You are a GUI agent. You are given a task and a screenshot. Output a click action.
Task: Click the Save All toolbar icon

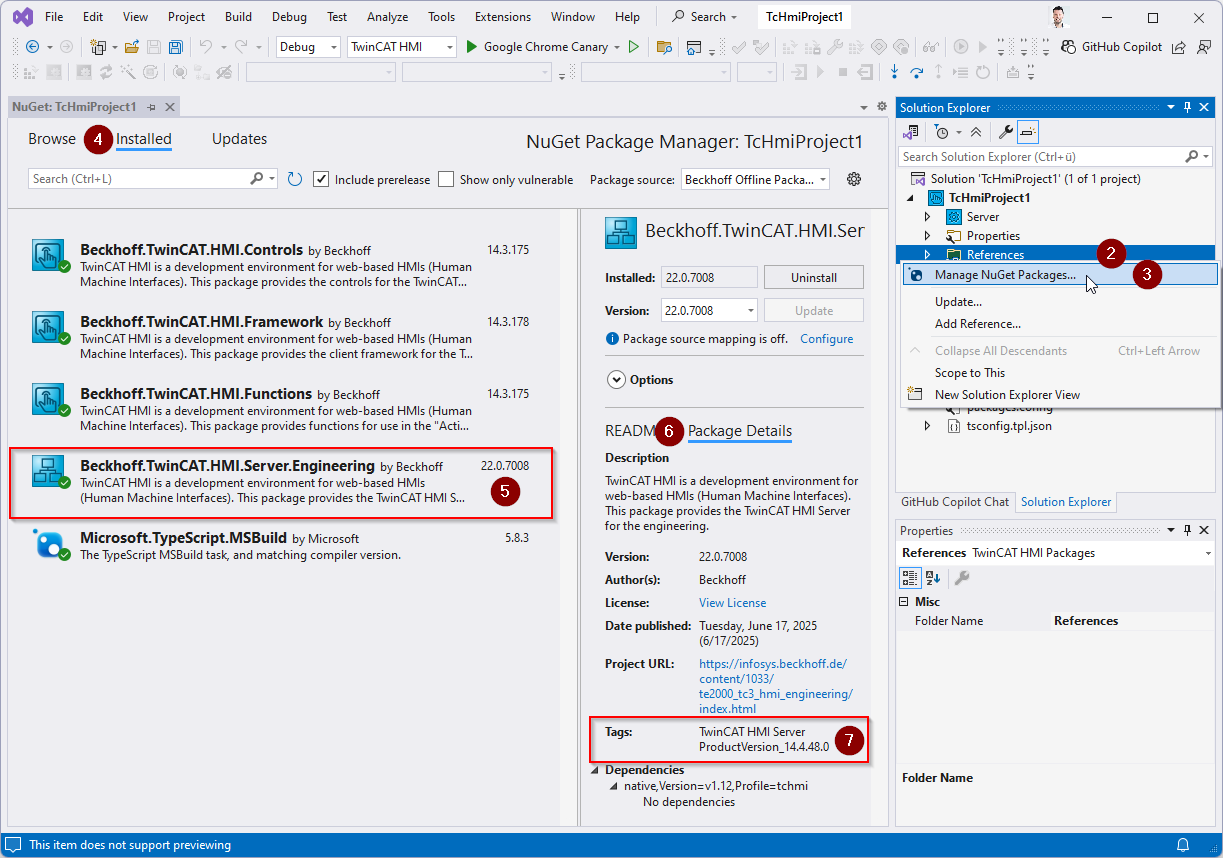click(175, 47)
